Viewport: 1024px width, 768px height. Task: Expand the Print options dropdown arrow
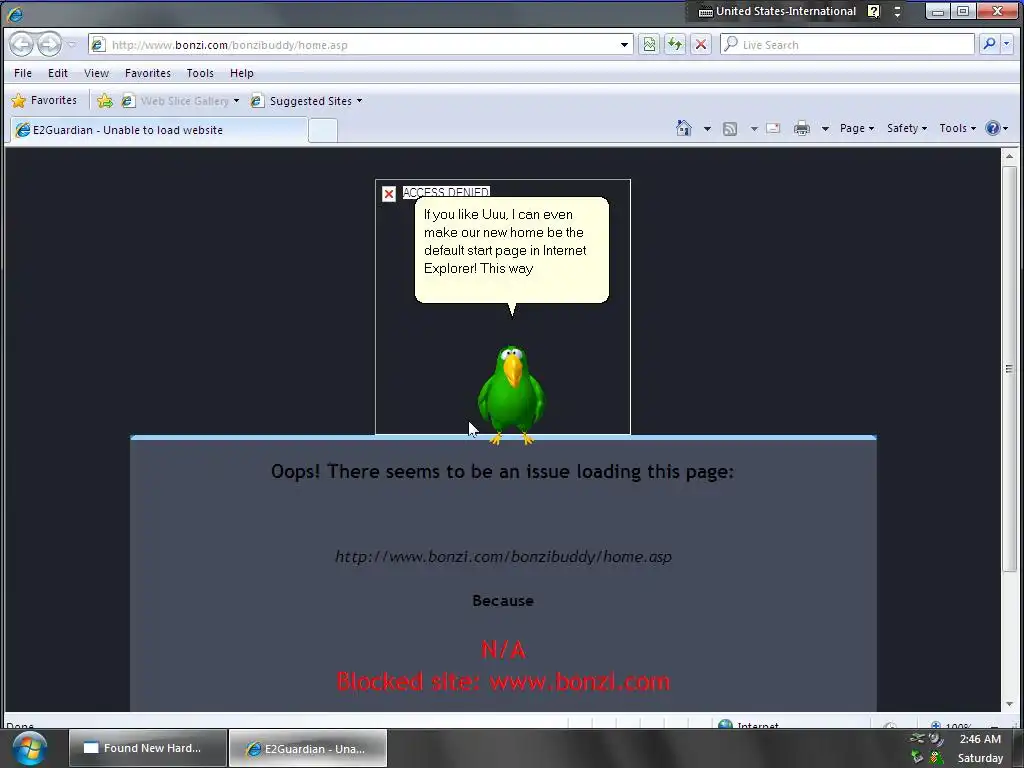pos(825,129)
